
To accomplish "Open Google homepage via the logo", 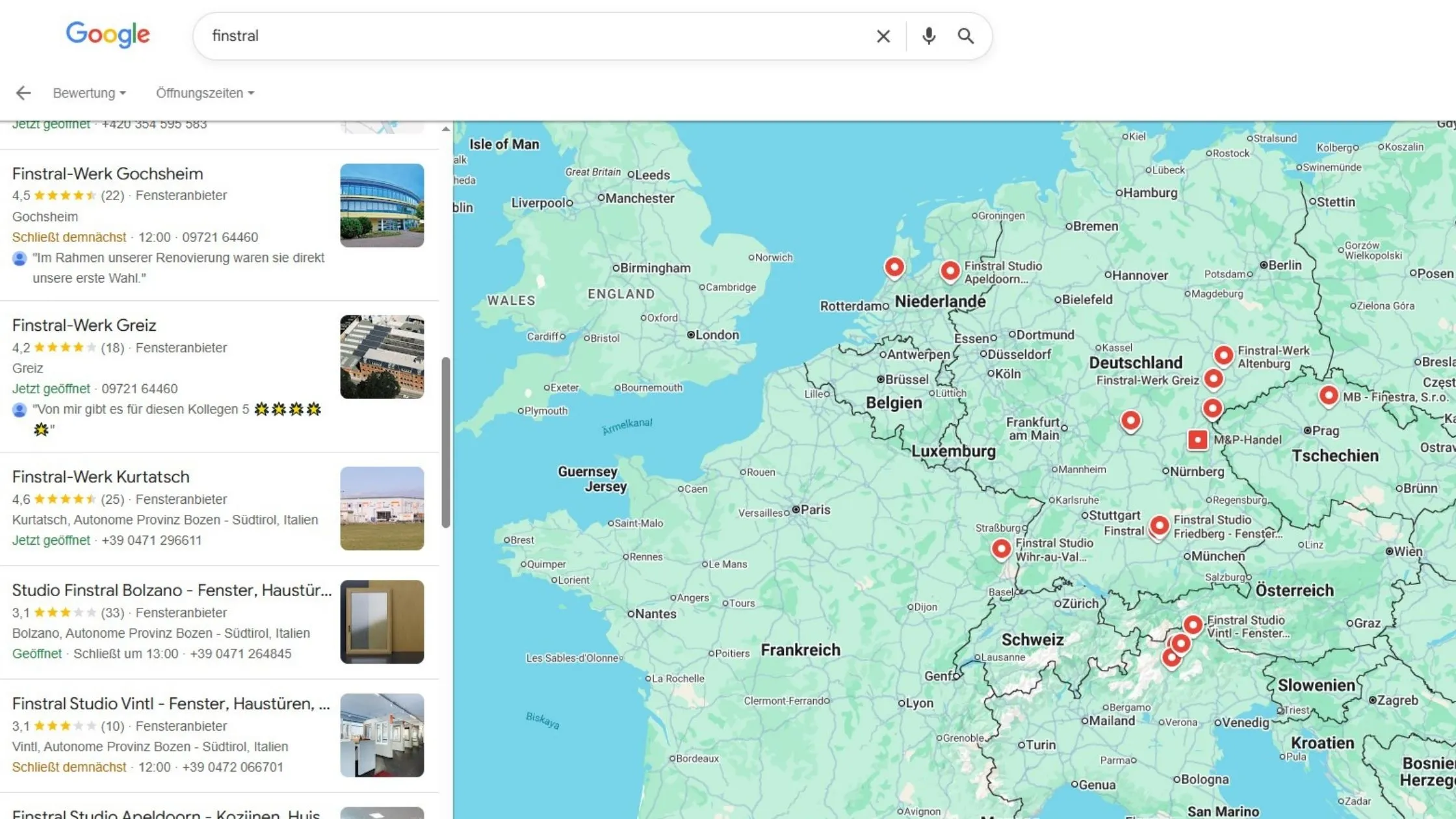I will click(x=108, y=34).
